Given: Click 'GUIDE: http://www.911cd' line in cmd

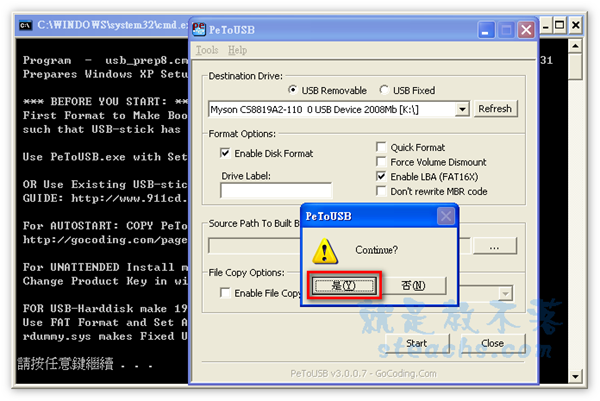Looking at the screenshot, I should click(105, 198).
